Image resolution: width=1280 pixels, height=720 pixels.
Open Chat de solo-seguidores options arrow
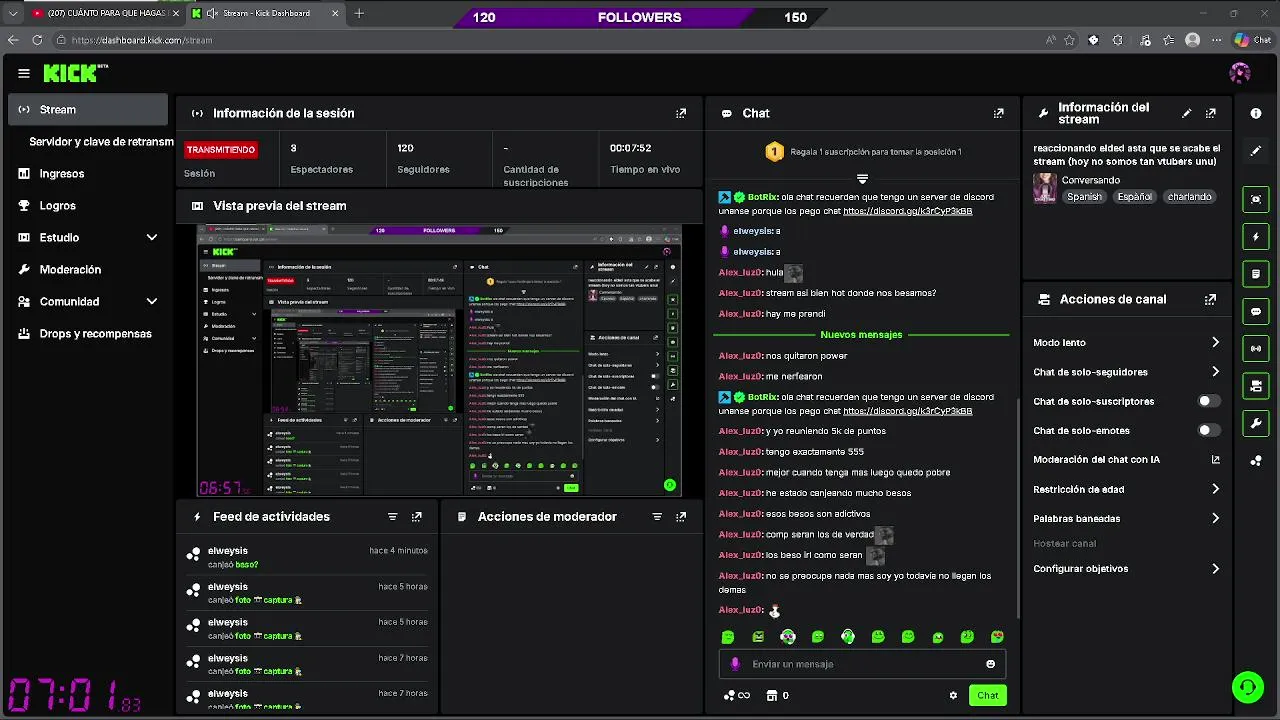pos(1215,372)
